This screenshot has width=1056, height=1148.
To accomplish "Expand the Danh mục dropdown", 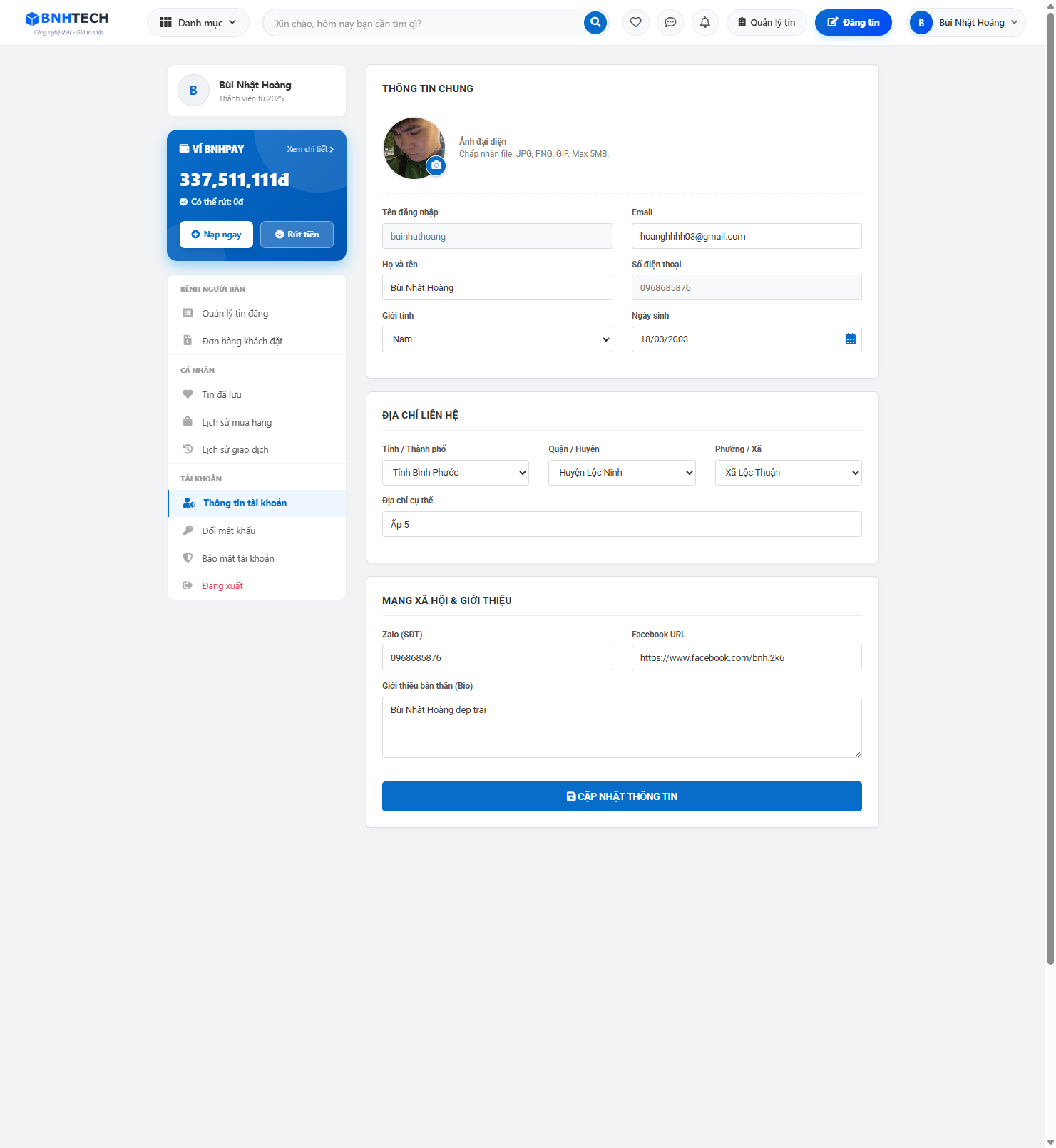I will click(x=198, y=23).
